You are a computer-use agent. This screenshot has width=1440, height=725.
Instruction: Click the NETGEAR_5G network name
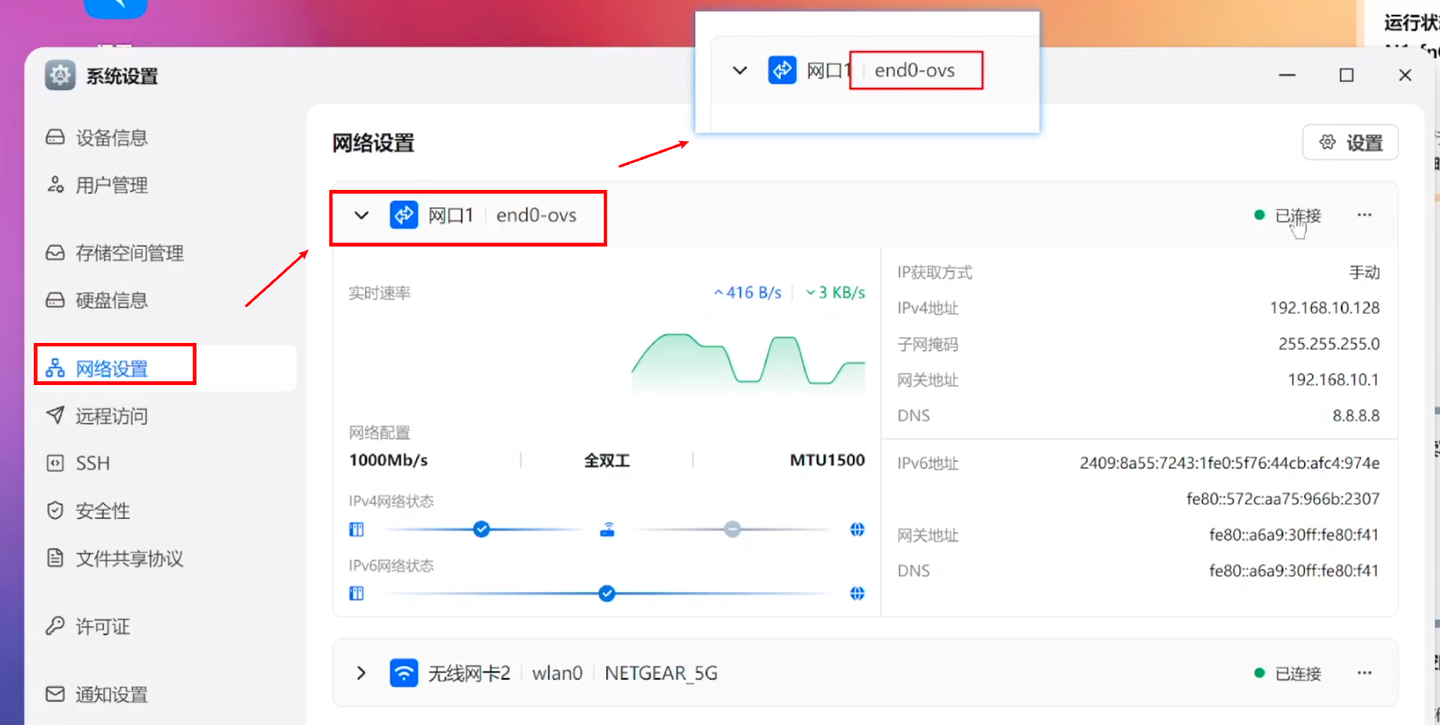click(x=661, y=673)
